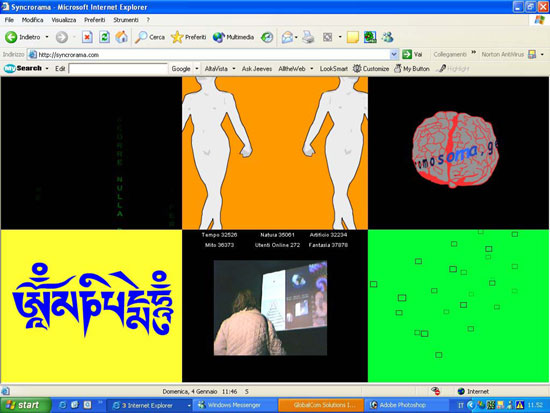
Task: Stop page loading with red X icon
Action: coord(87,37)
